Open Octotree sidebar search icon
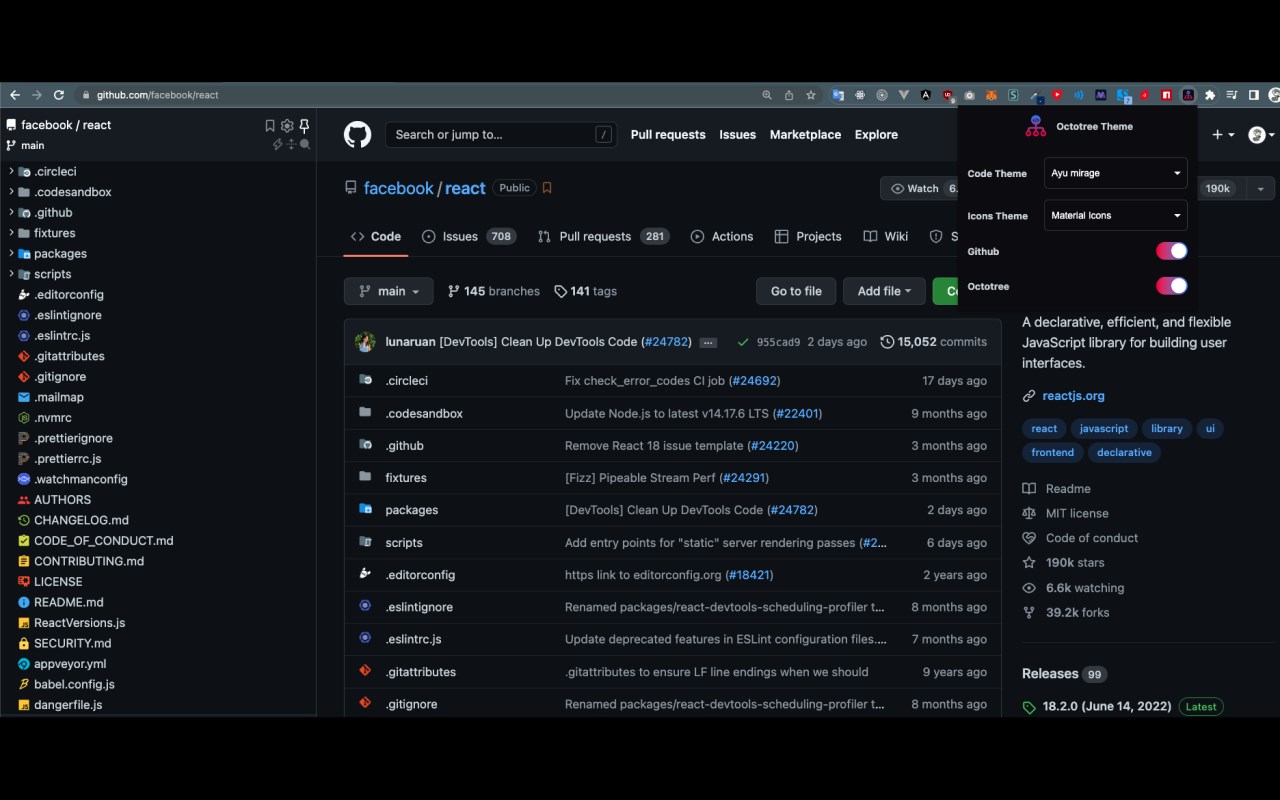The width and height of the screenshot is (1280, 800). click(x=305, y=145)
